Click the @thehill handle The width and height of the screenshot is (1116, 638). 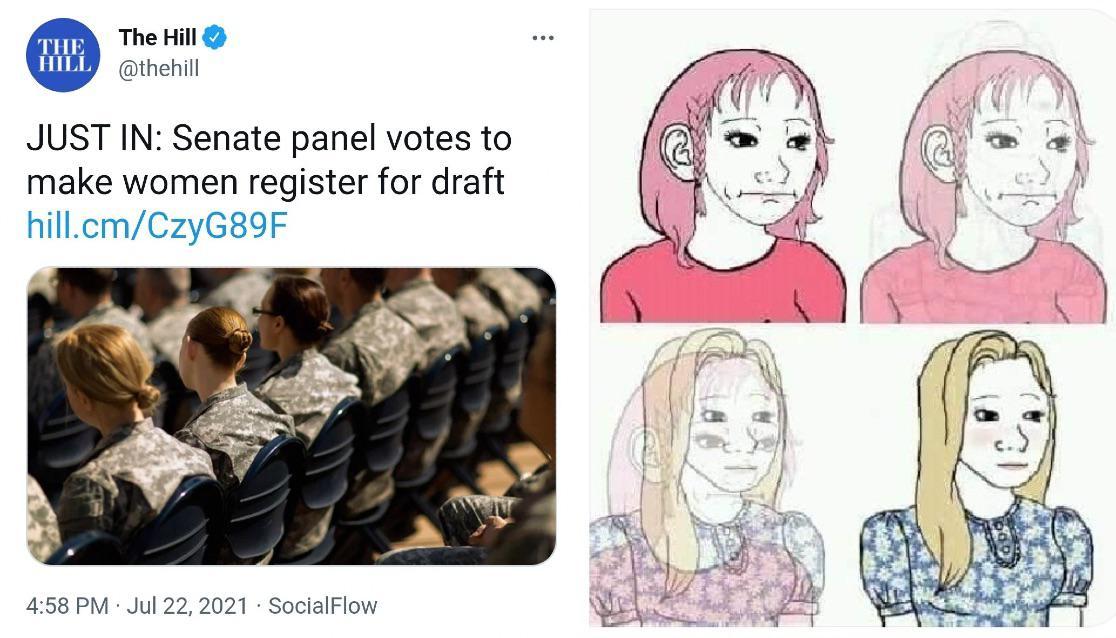tap(159, 68)
